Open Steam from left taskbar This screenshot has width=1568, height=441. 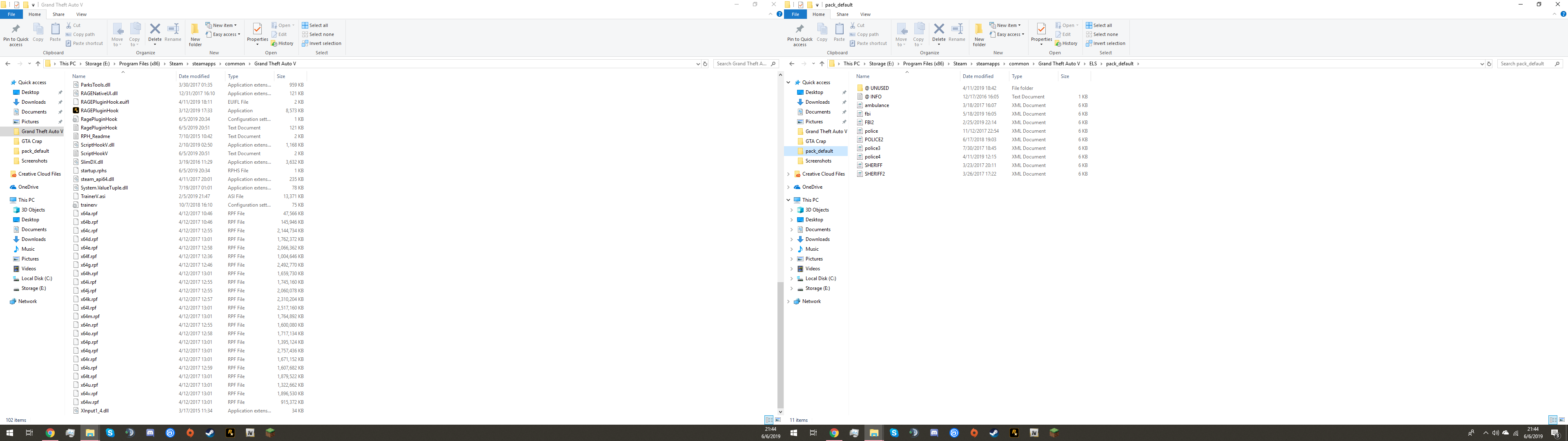click(210, 433)
